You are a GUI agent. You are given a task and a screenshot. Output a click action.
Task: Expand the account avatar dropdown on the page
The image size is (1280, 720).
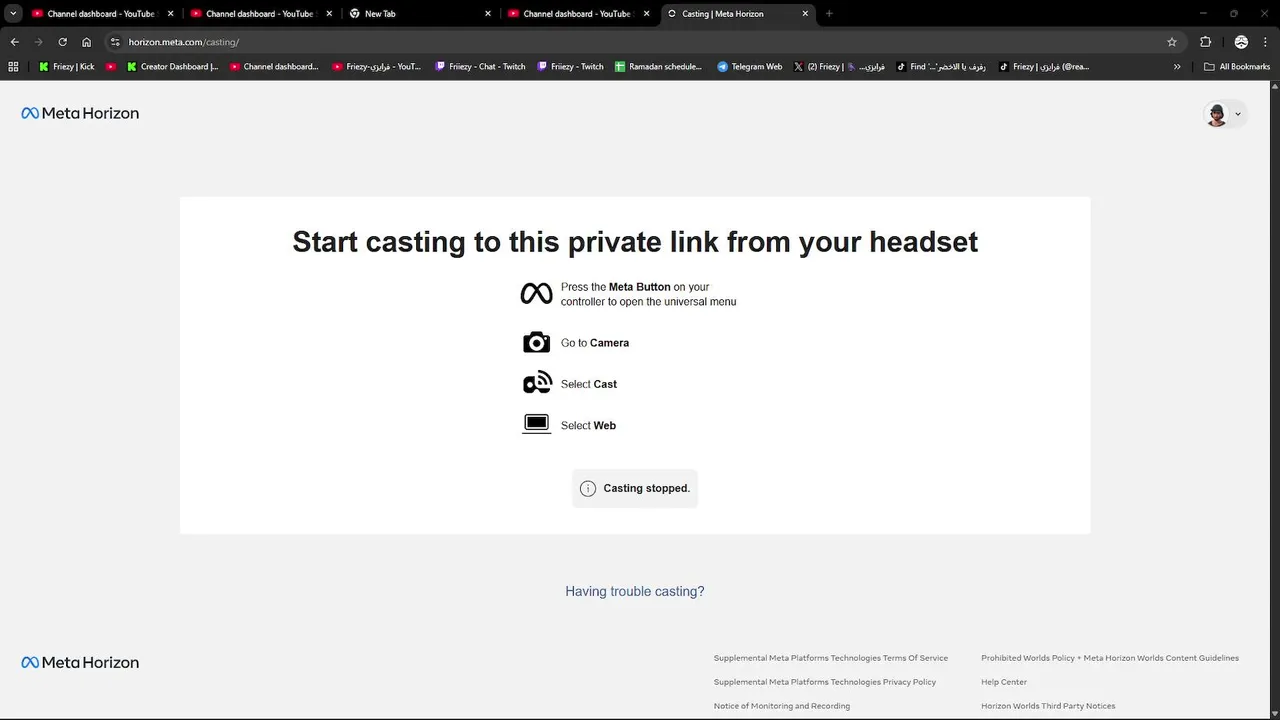[1224, 114]
